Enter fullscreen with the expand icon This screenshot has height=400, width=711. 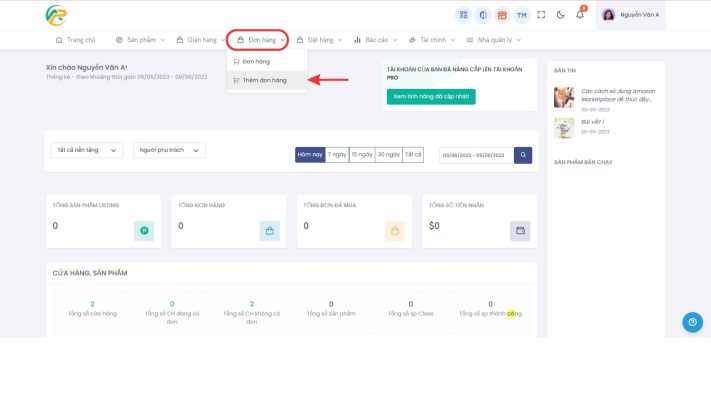pyautogui.click(x=541, y=15)
